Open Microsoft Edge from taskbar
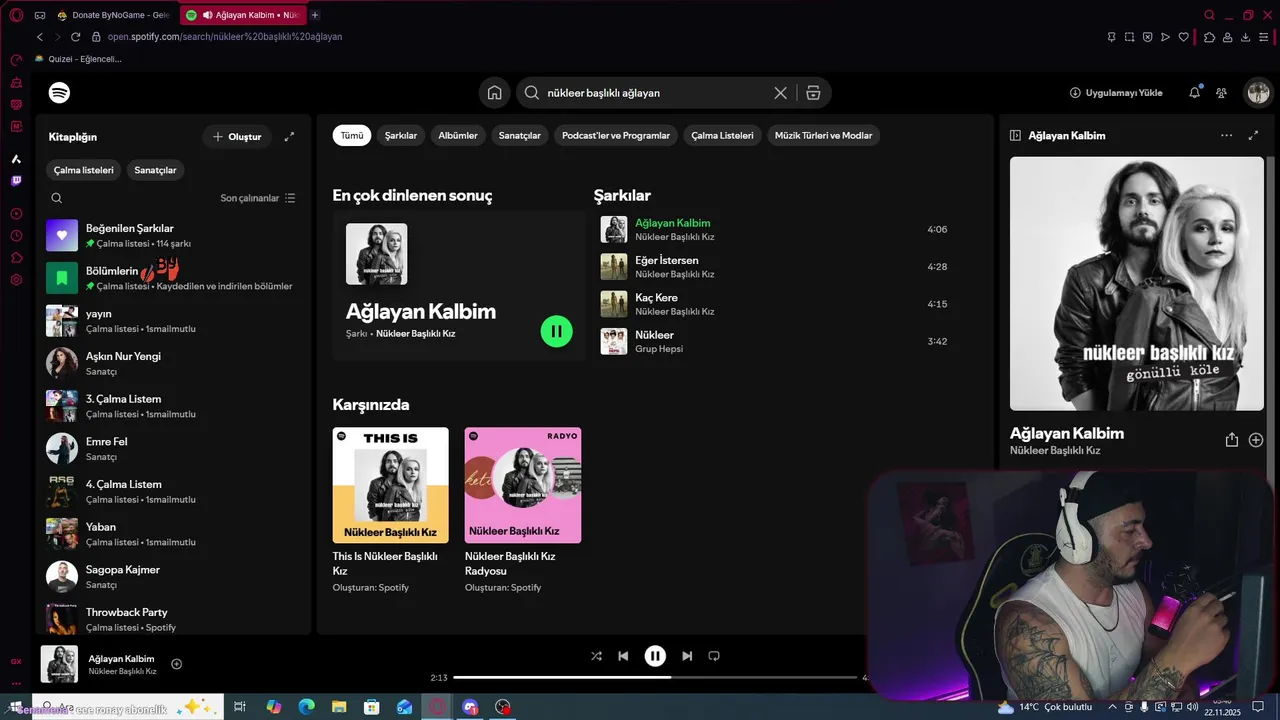This screenshot has height=720, width=1280. coord(306,707)
